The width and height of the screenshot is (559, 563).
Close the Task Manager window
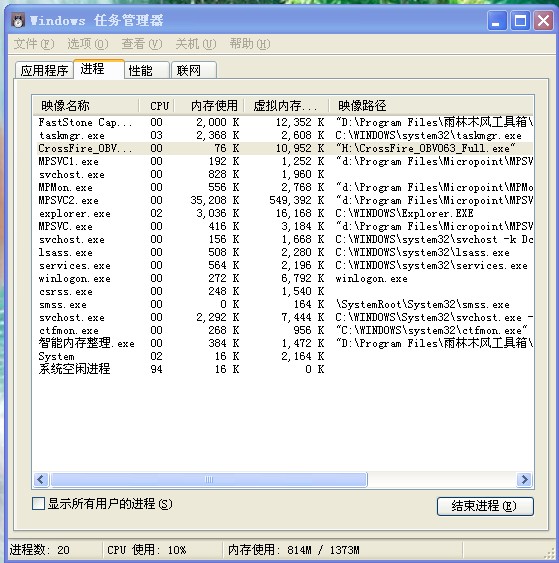click(543, 20)
